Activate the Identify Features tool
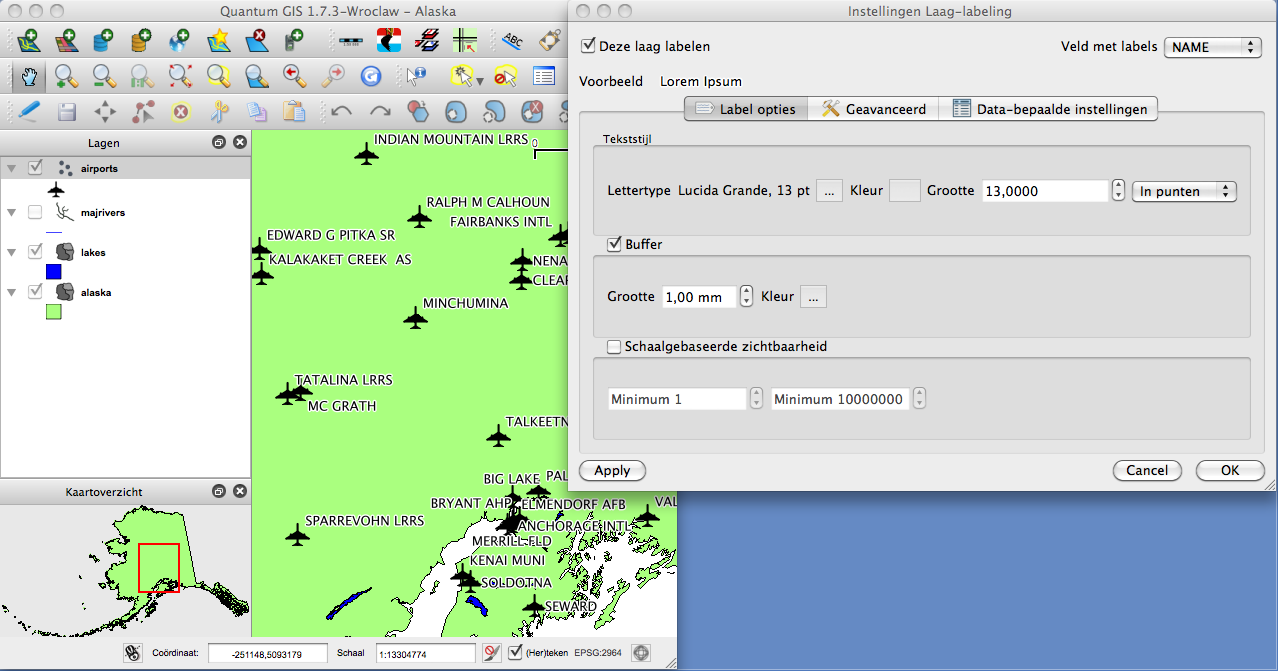This screenshot has width=1278, height=671. click(416, 76)
